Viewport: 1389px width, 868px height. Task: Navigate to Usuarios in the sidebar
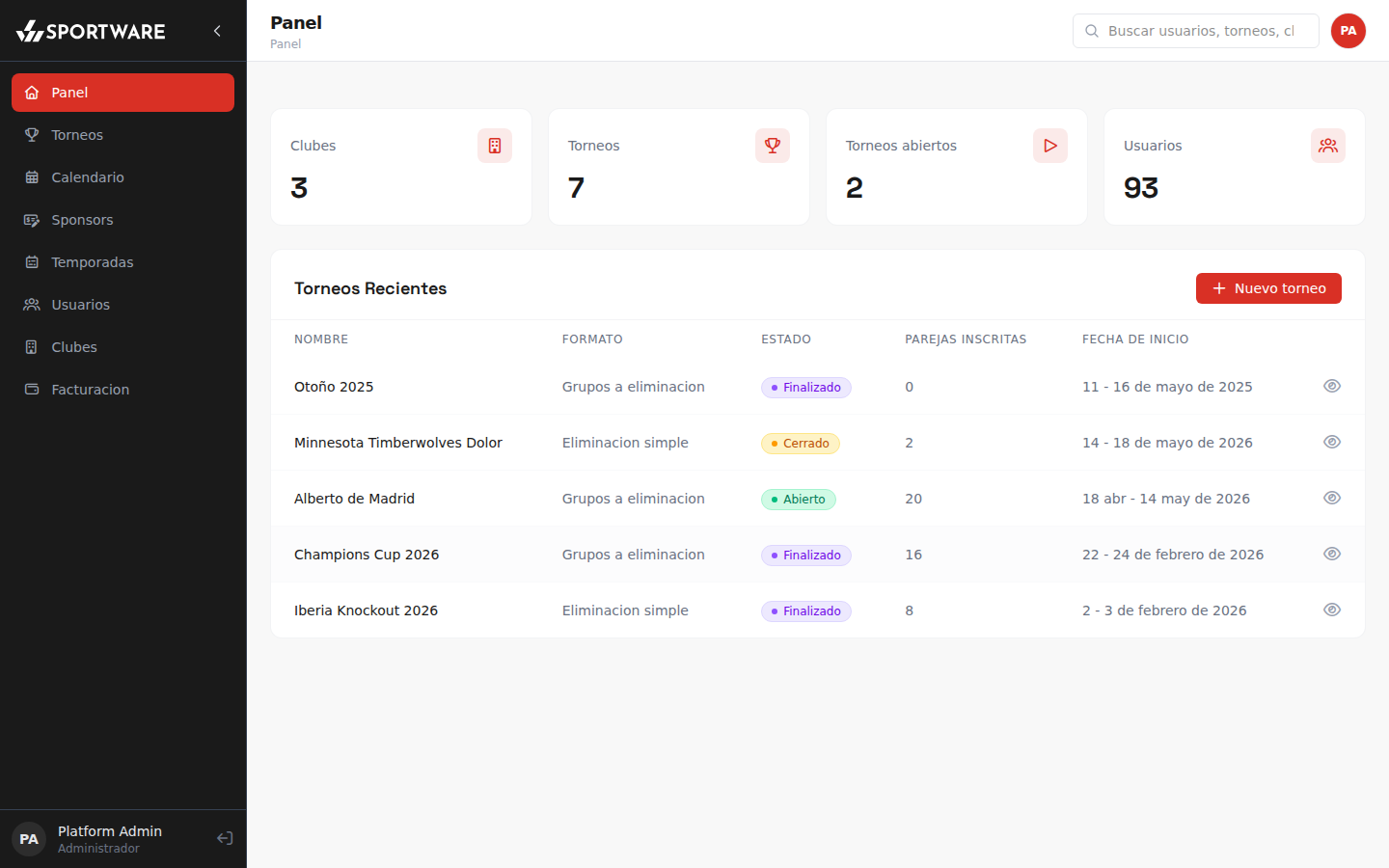pyautogui.click(x=123, y=305)
